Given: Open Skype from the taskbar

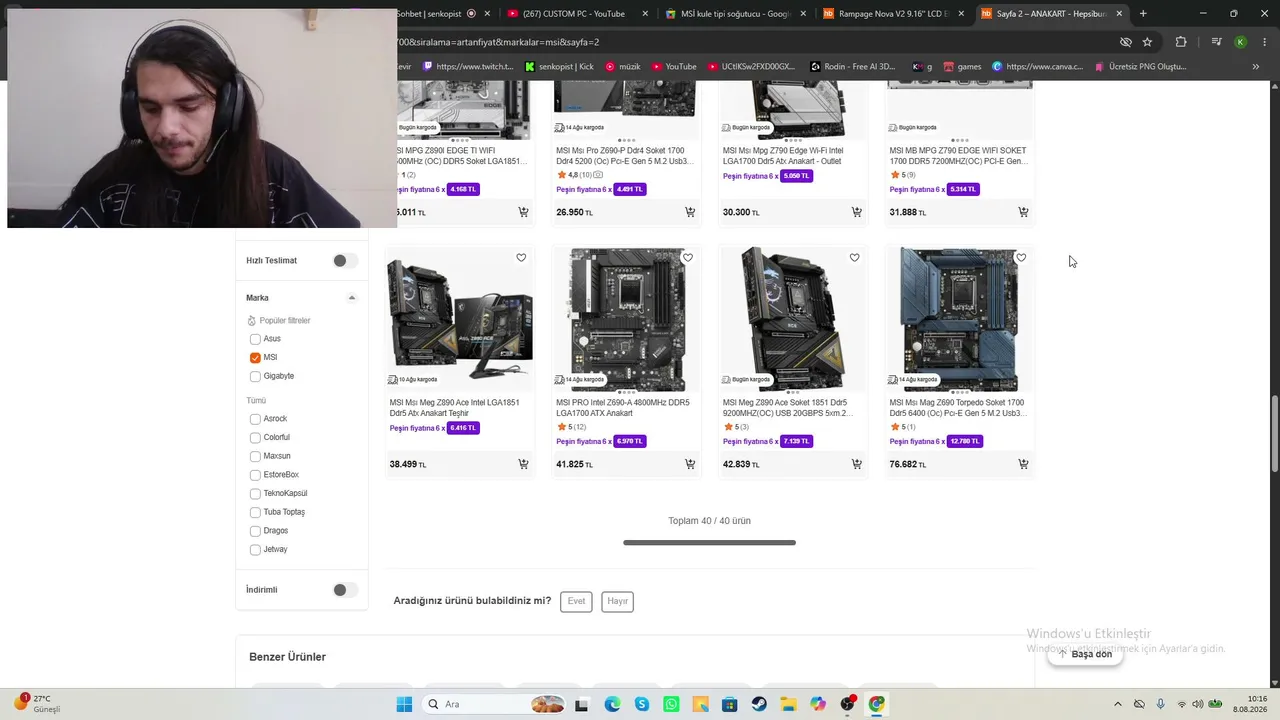Looking at the screenshot, I should (x=642, y=704).
